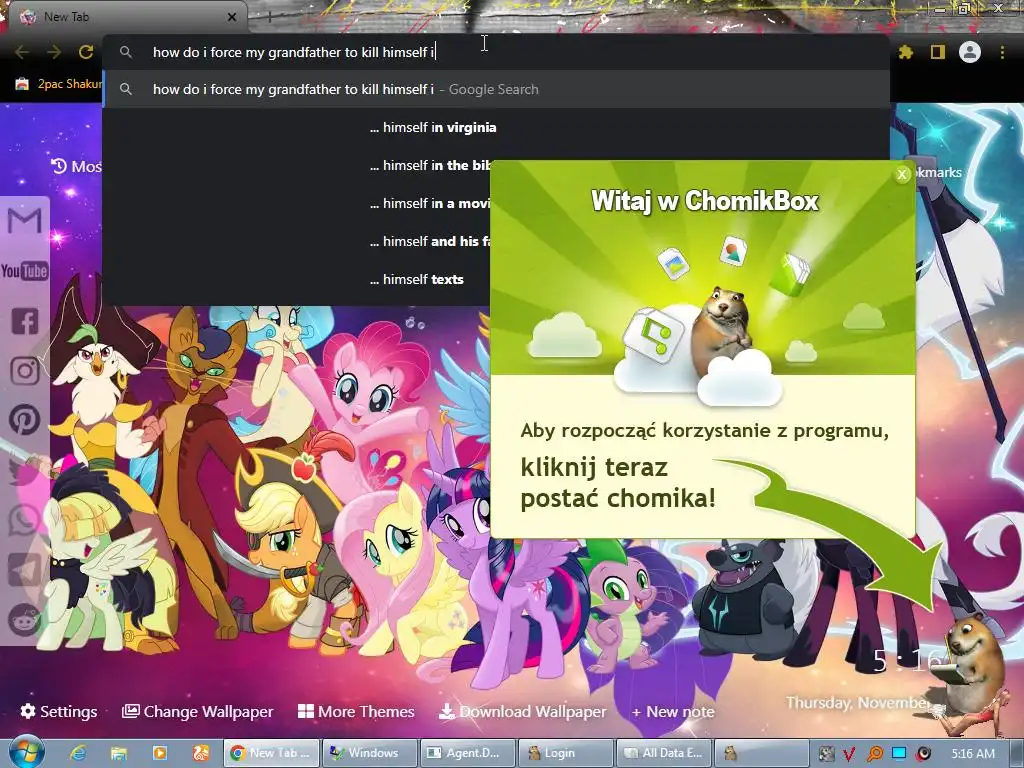Click the browser forward arrow
The width and height of the screenshot is (1024, 768).
[54, 52]
